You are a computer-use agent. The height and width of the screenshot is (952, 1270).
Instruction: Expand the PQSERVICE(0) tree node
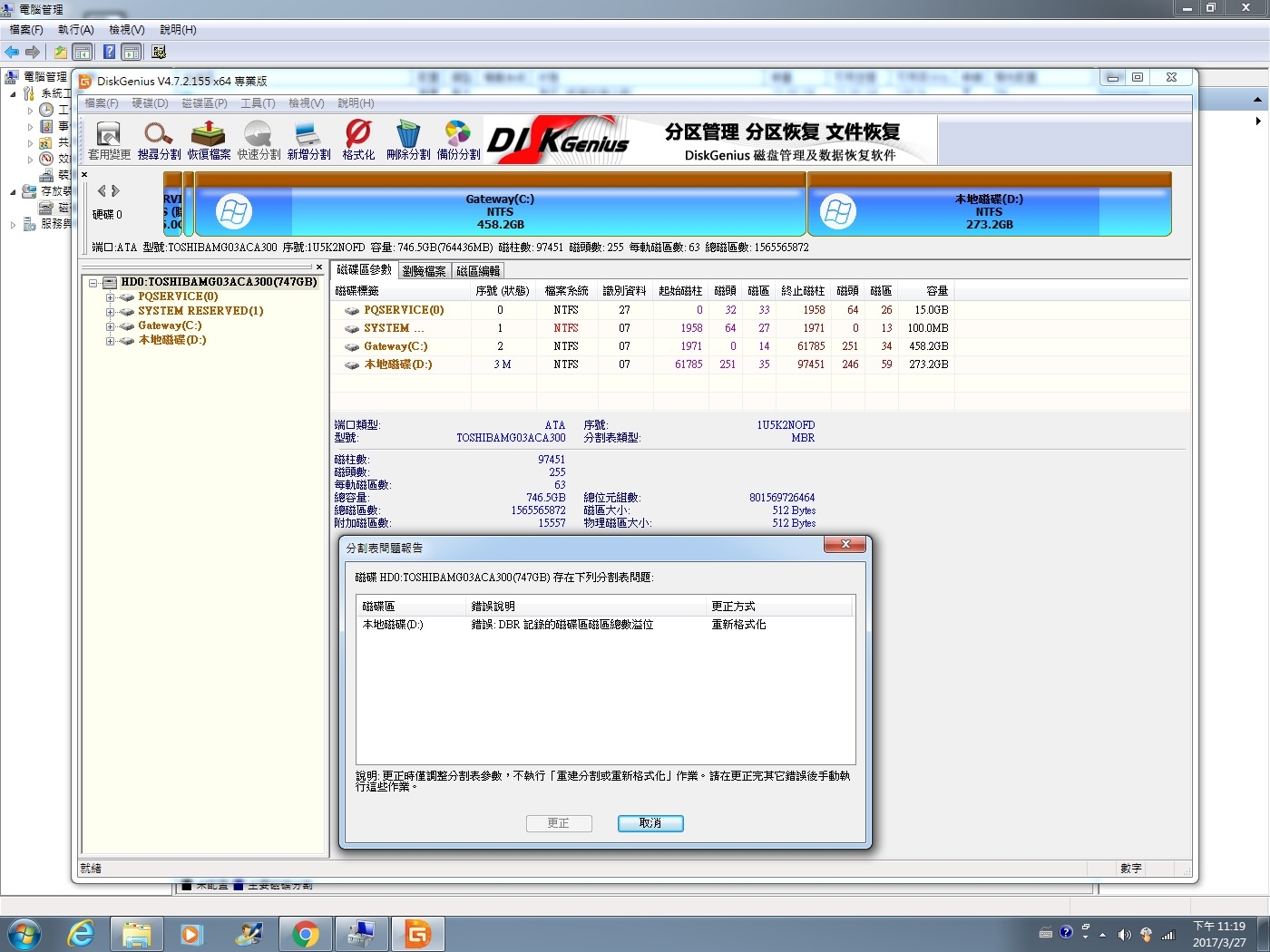click(110, 296)
